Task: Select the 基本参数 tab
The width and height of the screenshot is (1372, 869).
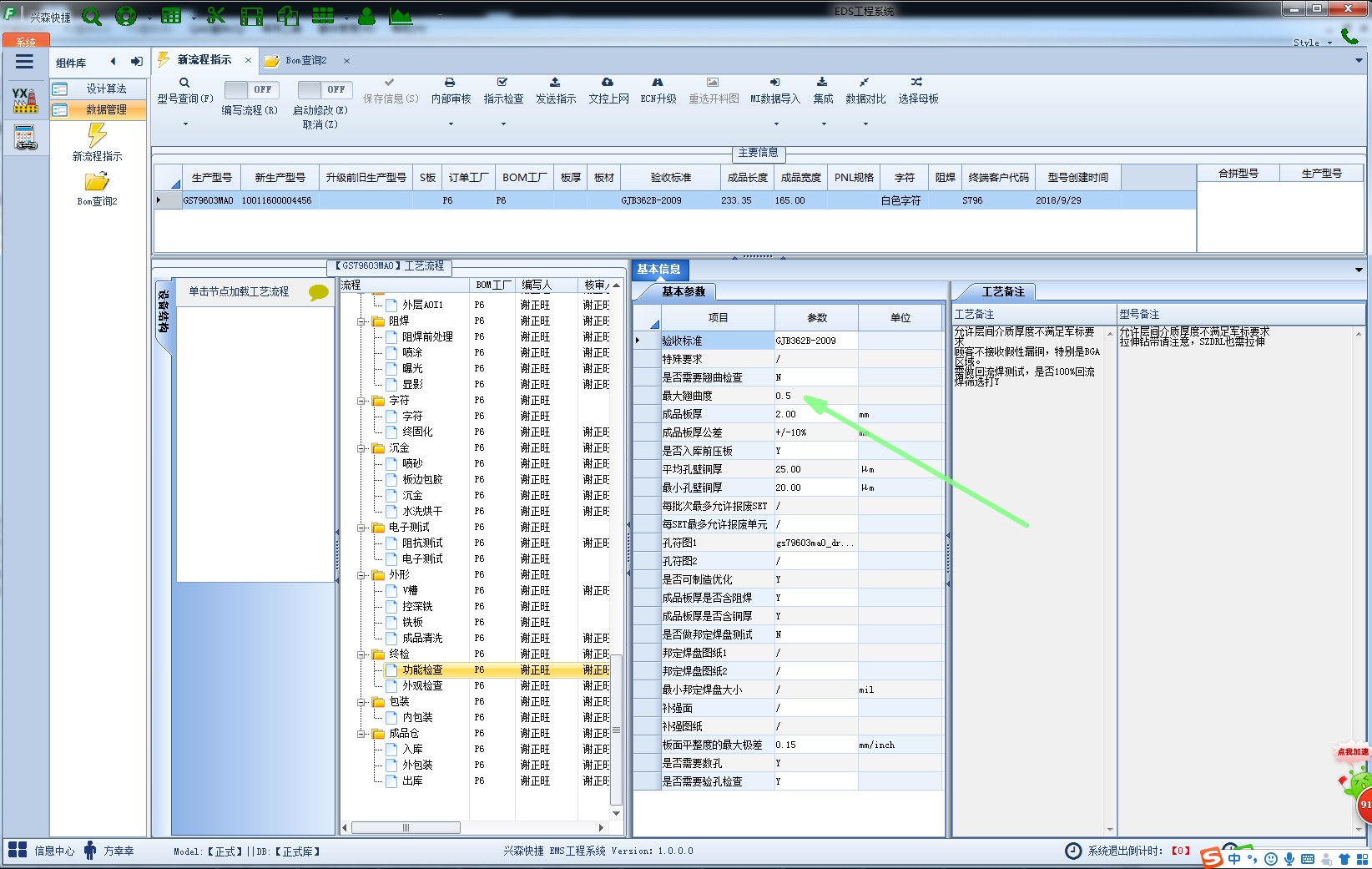Action: coord(683,291)
